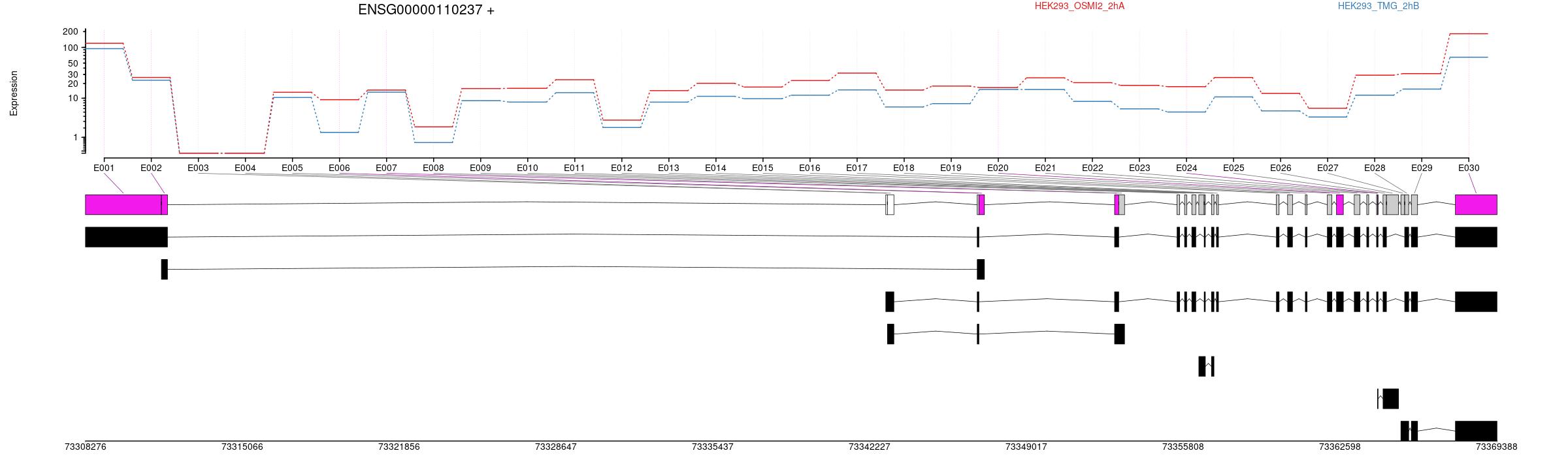The height and width of the screenshot is (457, 1568).
Task: Click genomic coordinate 73308276
Action: coord(85,447)
